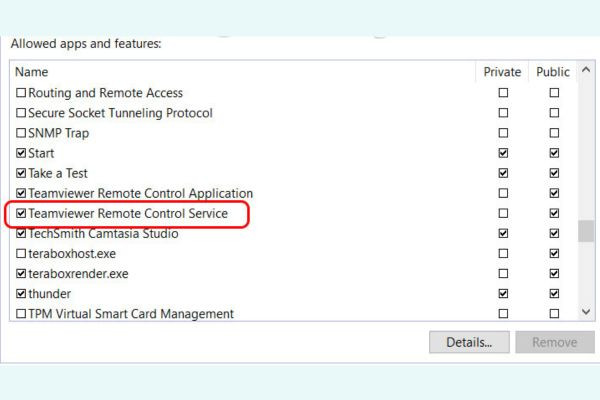
Task: Disable Public for Teamviewer Remote Control Service
Action: coord(554,213)
